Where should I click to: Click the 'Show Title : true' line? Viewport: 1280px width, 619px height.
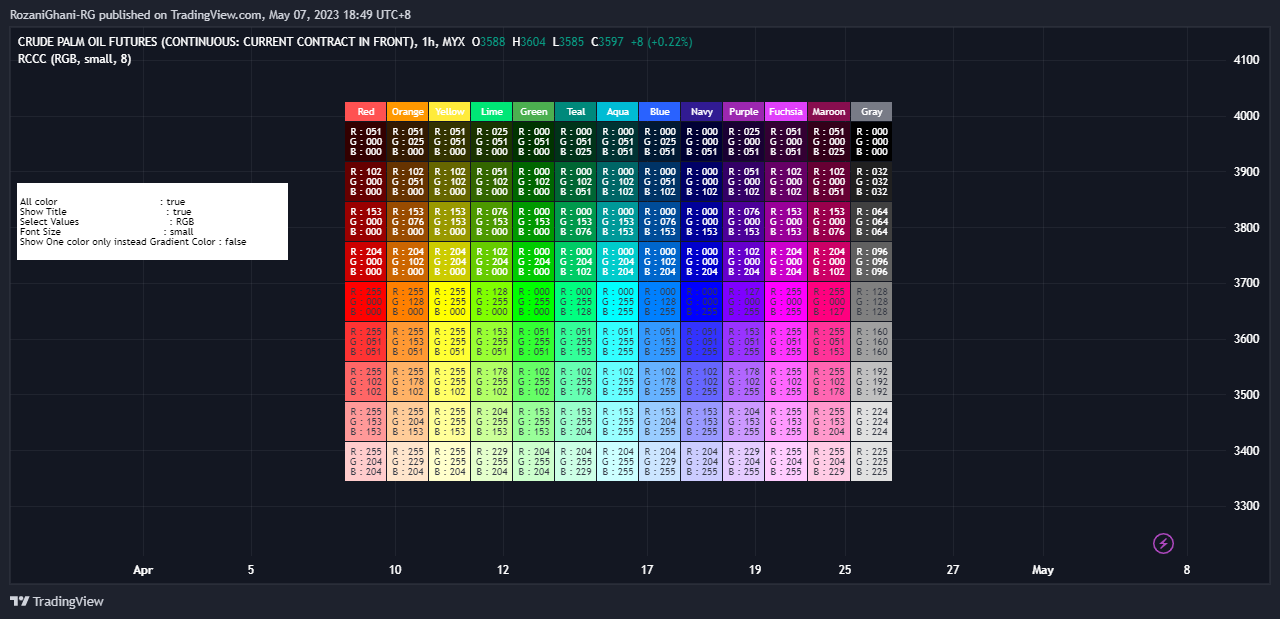105,212
